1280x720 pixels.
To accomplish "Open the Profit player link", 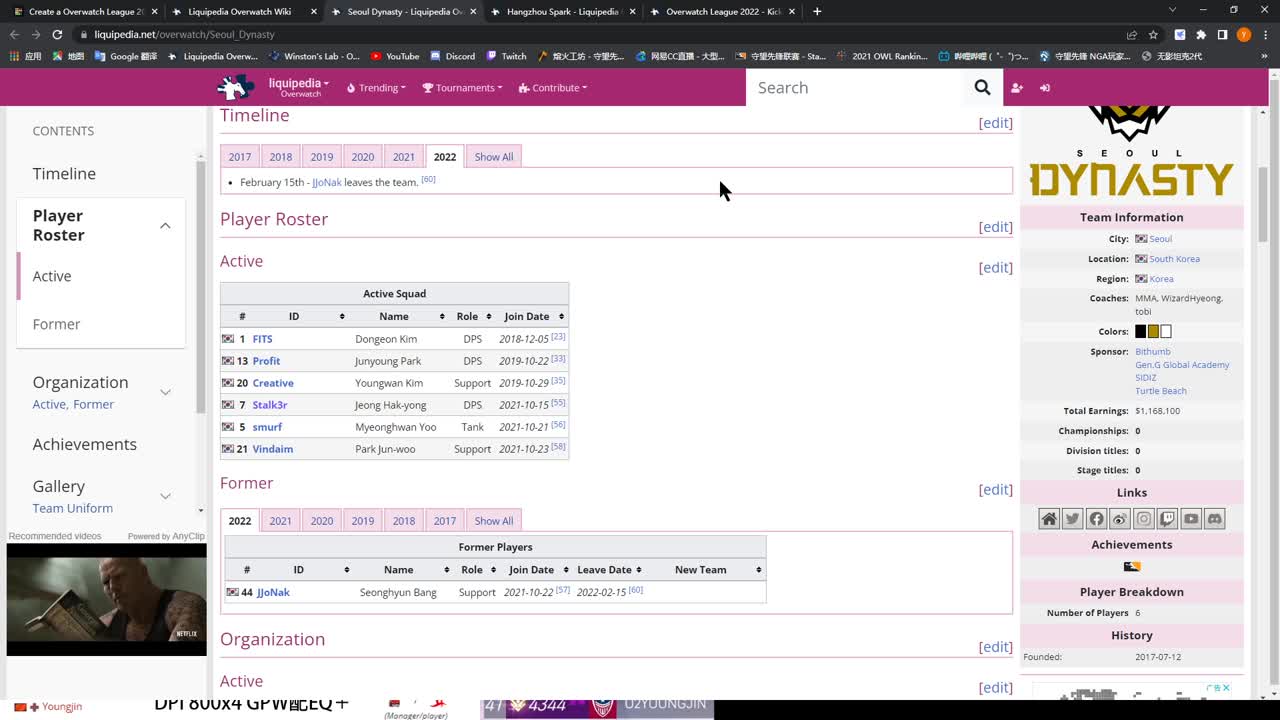I will [x=266, y=361].
